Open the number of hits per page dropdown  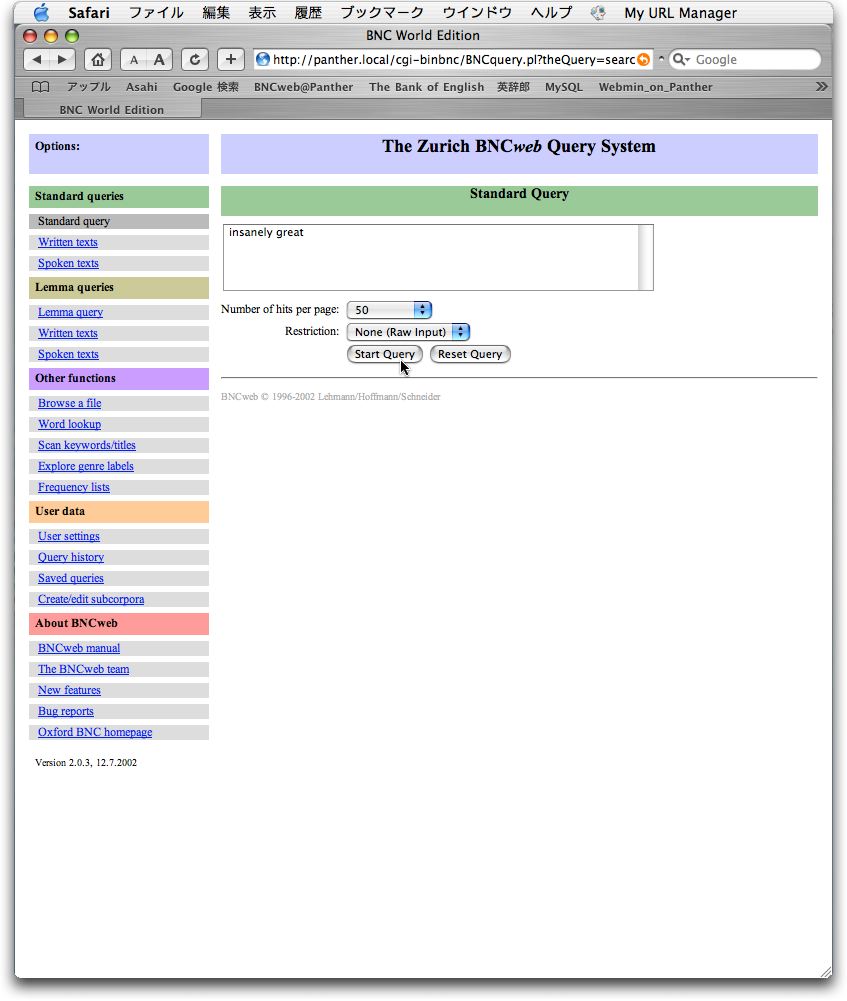tap(389, 310)
